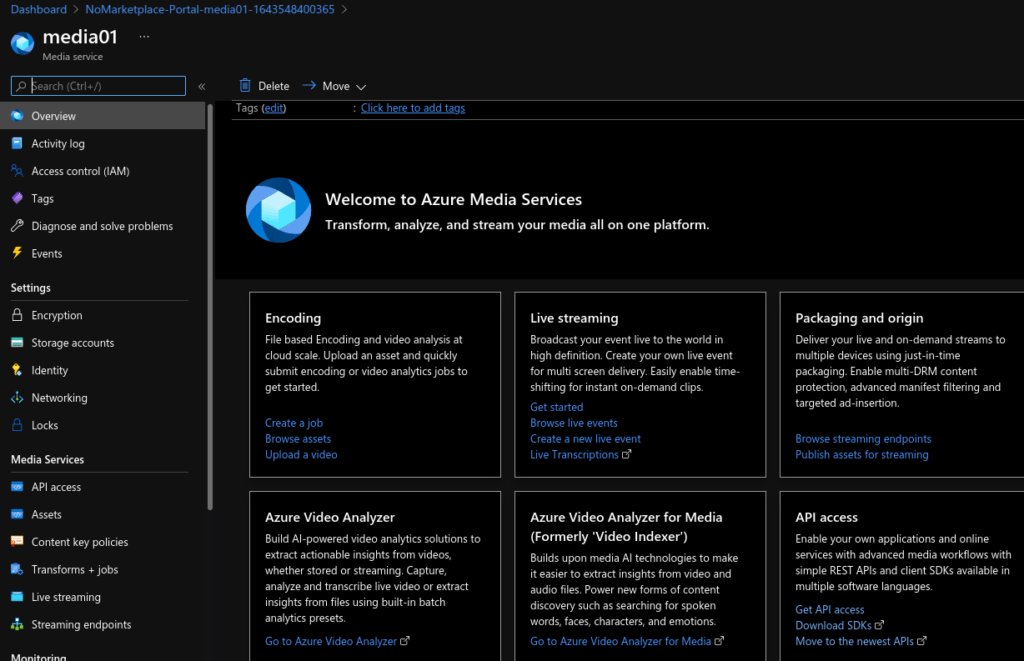Click Publish assets for streaming link
The image size is (1024, 661).
click(861, 454)
